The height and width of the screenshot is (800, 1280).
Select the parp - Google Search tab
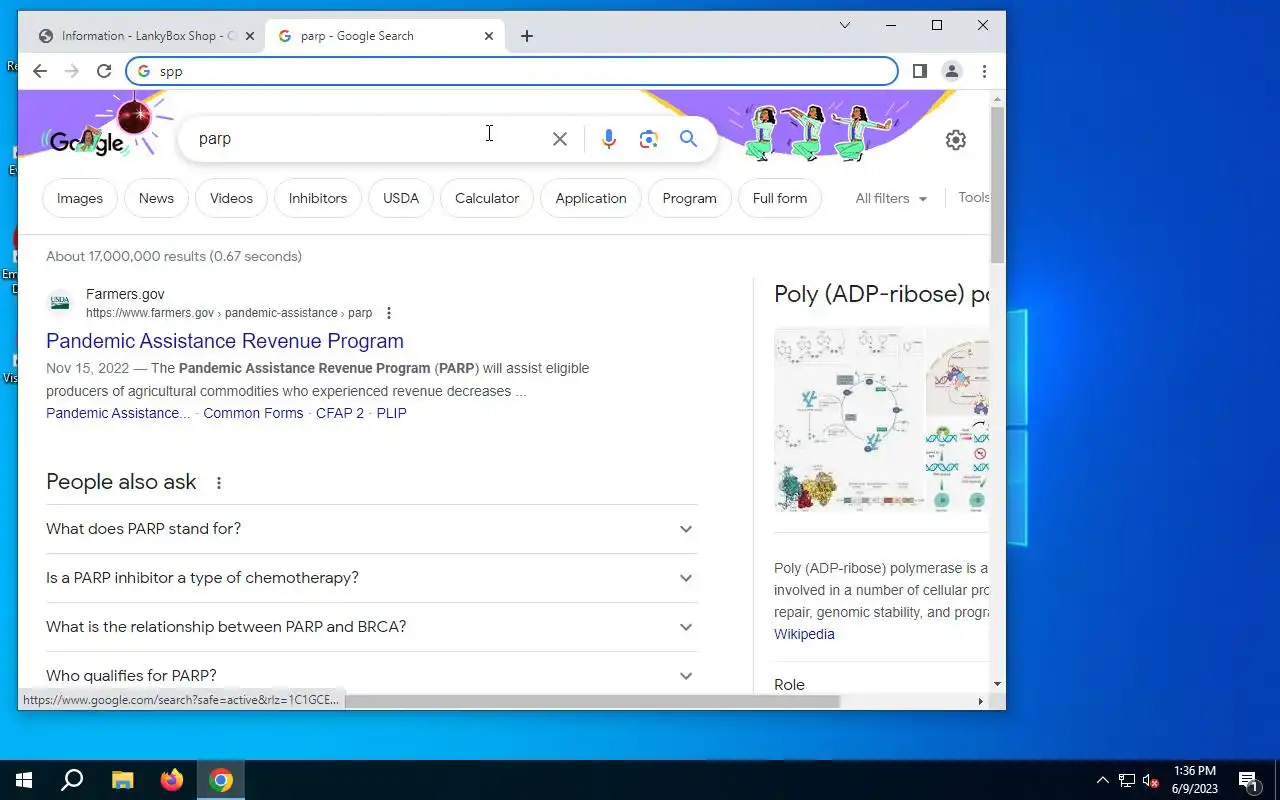[384, 36]
